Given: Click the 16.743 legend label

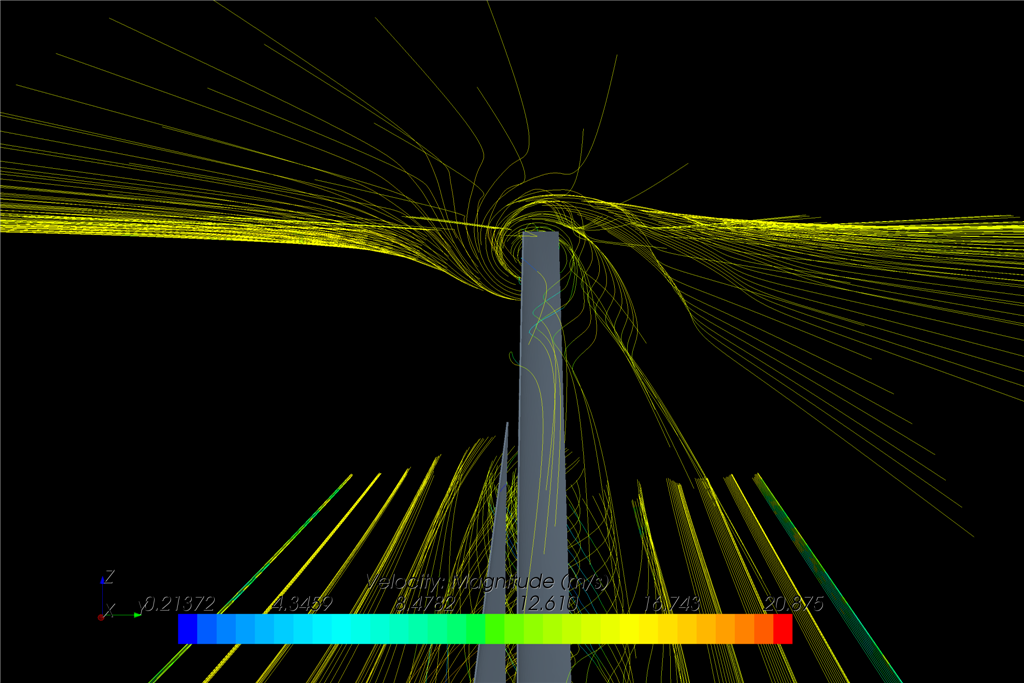Looking at the screenshot, I should 669,604.
